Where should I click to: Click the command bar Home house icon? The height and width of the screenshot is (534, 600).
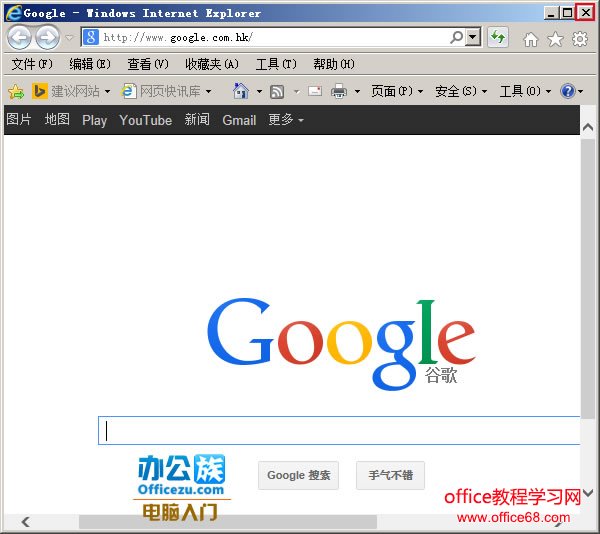click(241, 91)
